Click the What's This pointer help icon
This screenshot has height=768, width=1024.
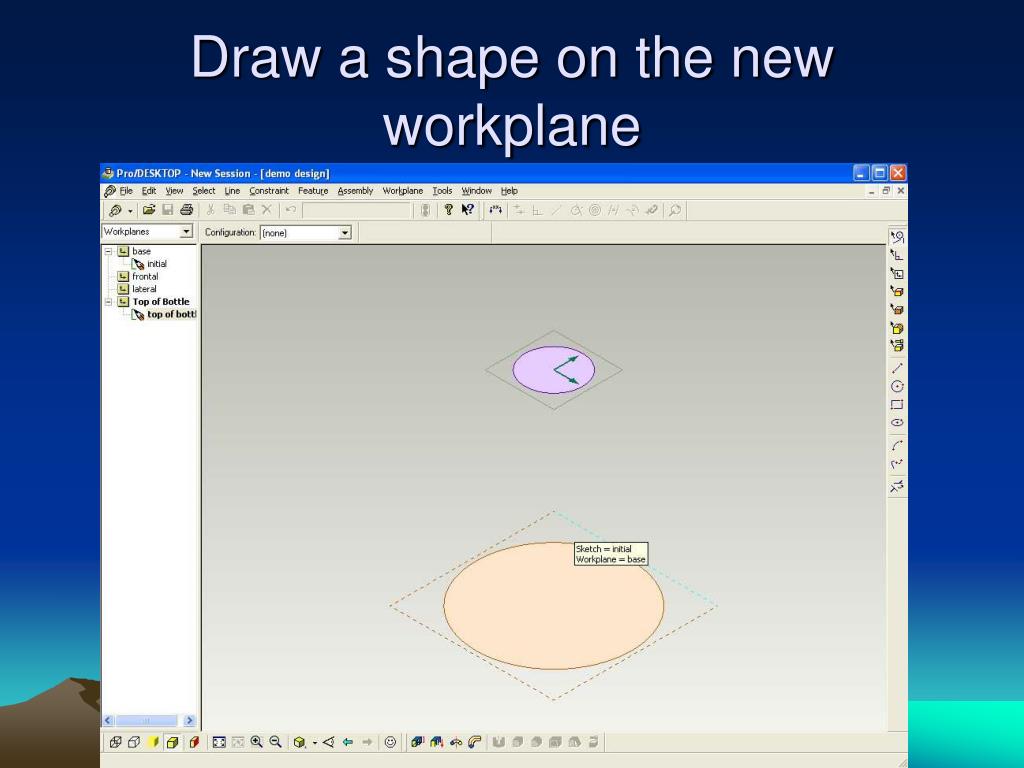[468, 210]
